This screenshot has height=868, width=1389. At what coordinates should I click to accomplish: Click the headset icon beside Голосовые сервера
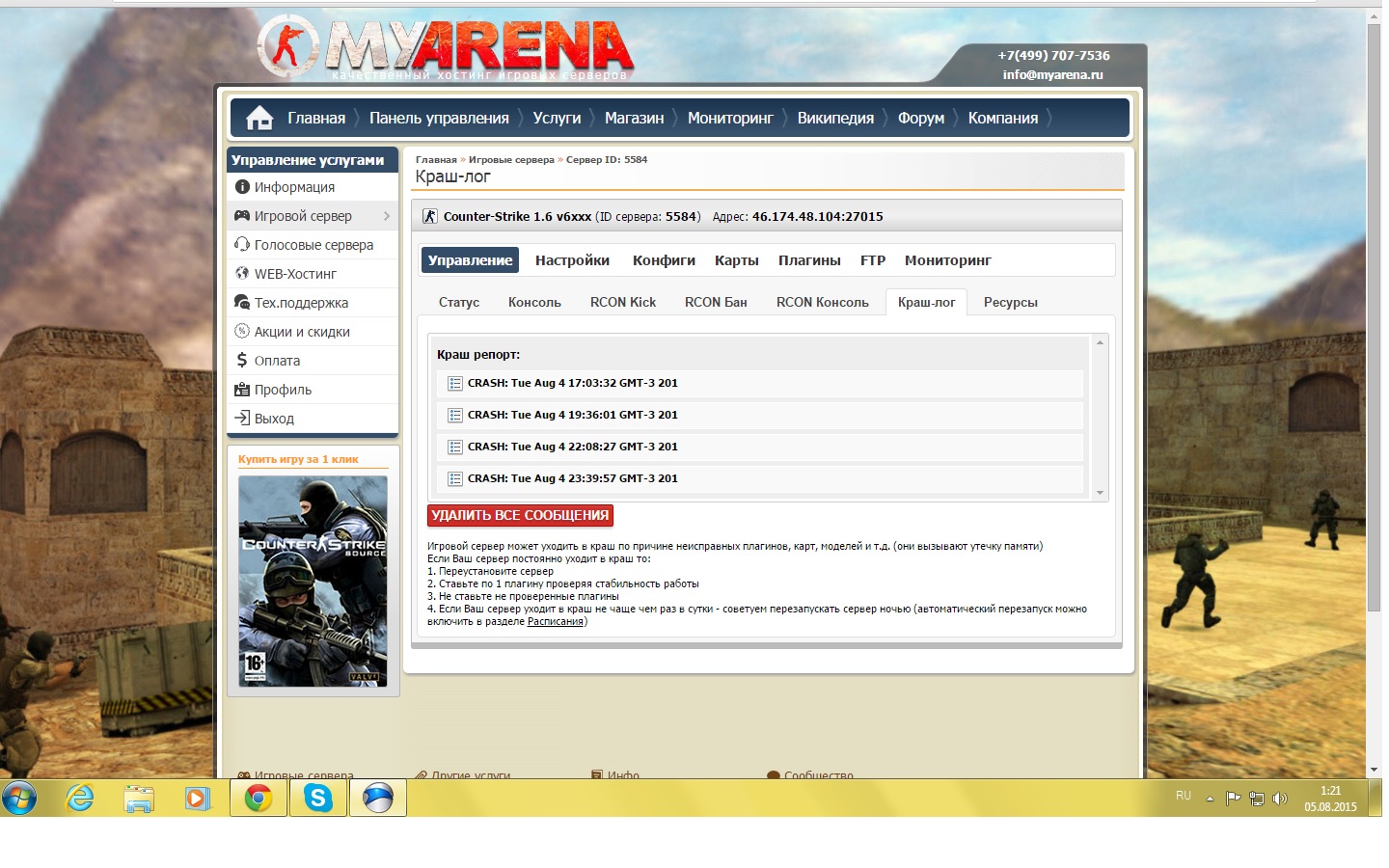coord(242,245)
